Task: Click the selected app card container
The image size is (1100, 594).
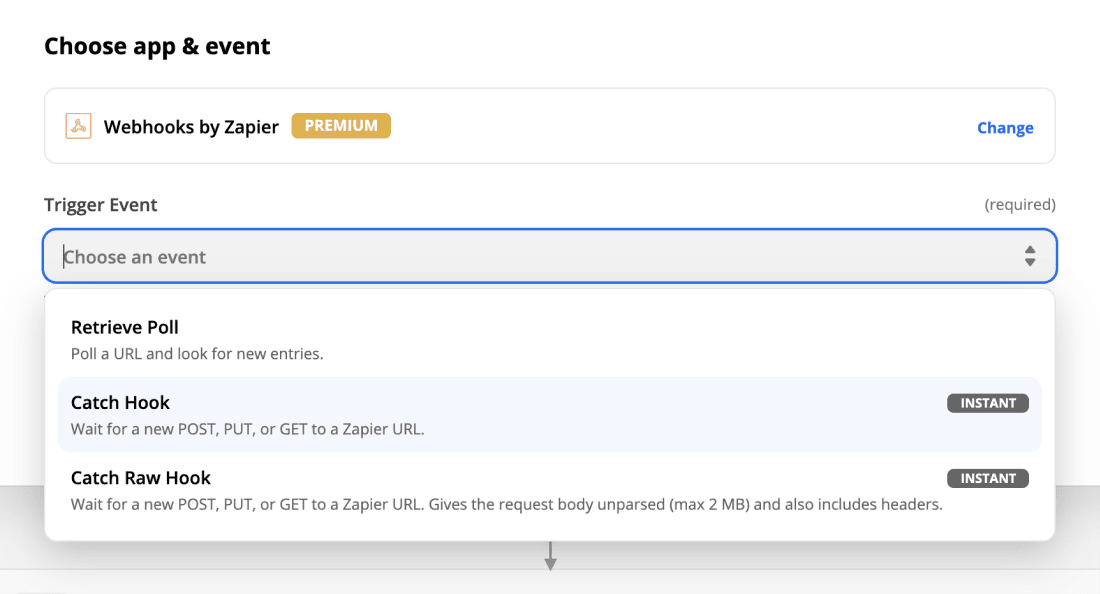Action: pos(550,126)
